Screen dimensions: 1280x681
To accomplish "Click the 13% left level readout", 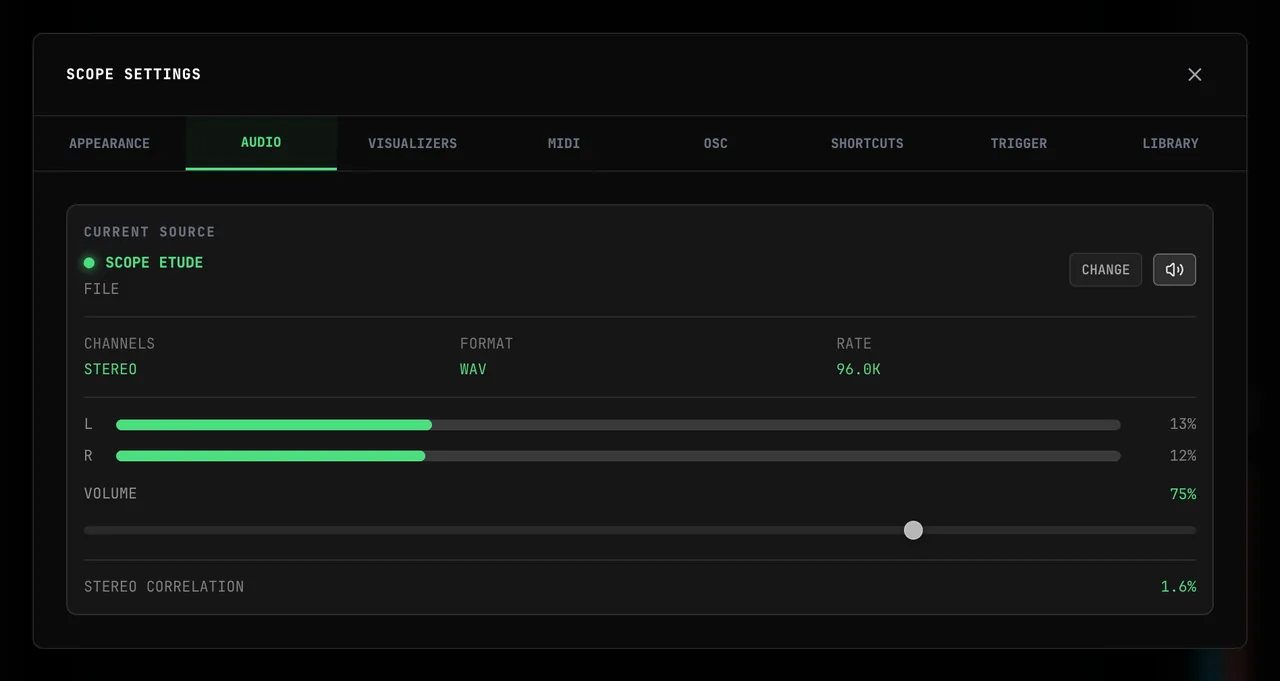I will [1183, 424].
